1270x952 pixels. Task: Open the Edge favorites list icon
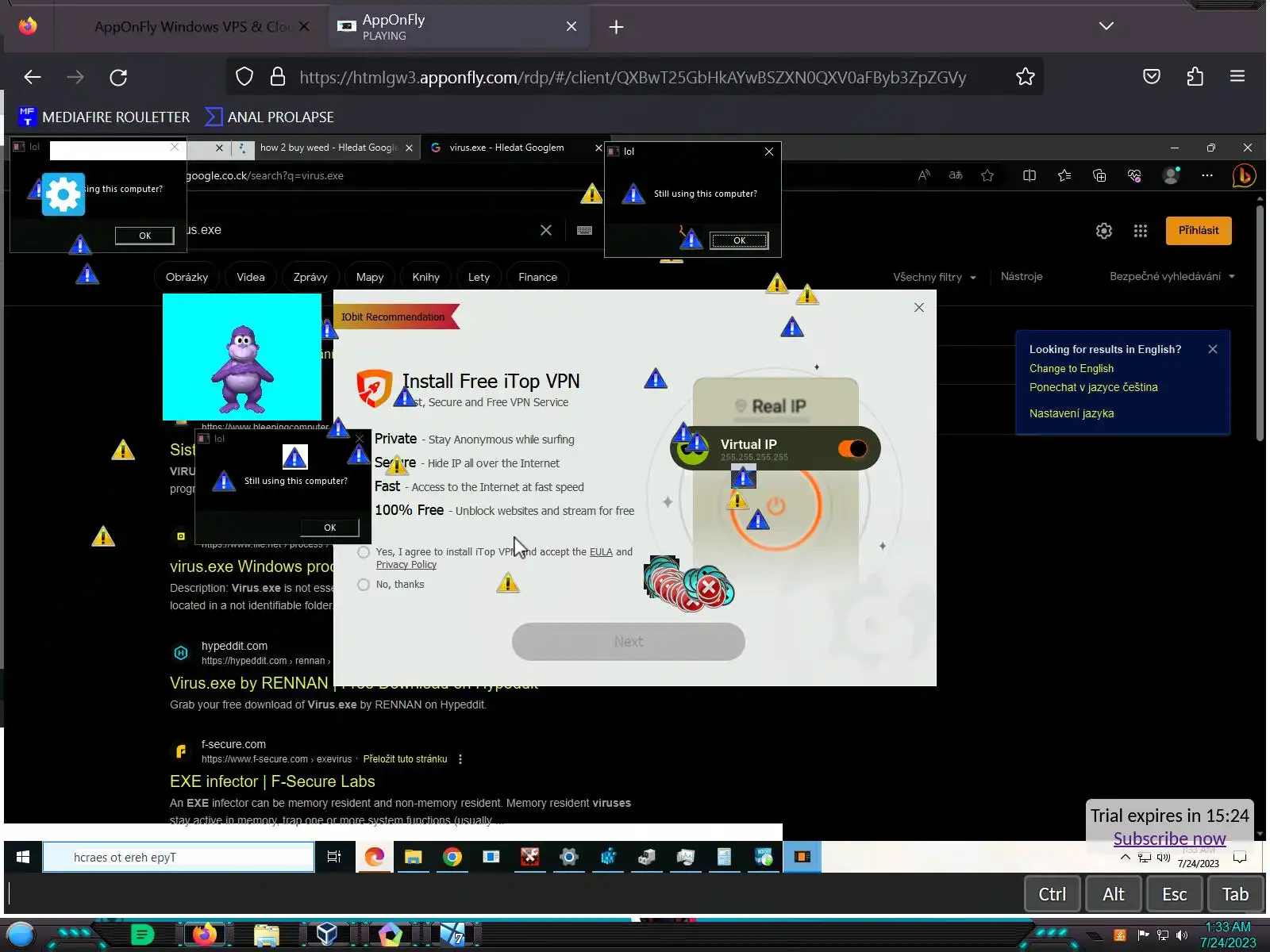(1064, 175)
